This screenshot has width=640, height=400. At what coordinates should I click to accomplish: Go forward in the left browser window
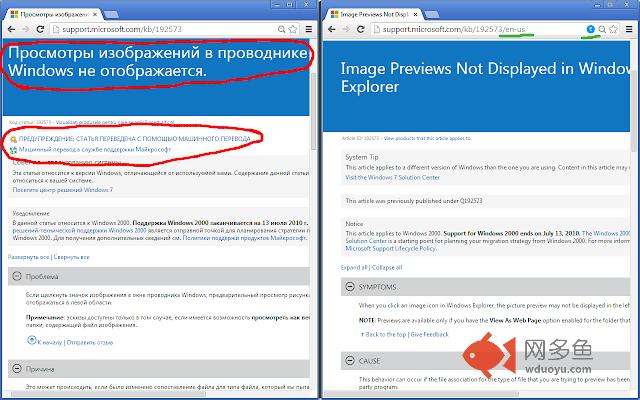25,29
